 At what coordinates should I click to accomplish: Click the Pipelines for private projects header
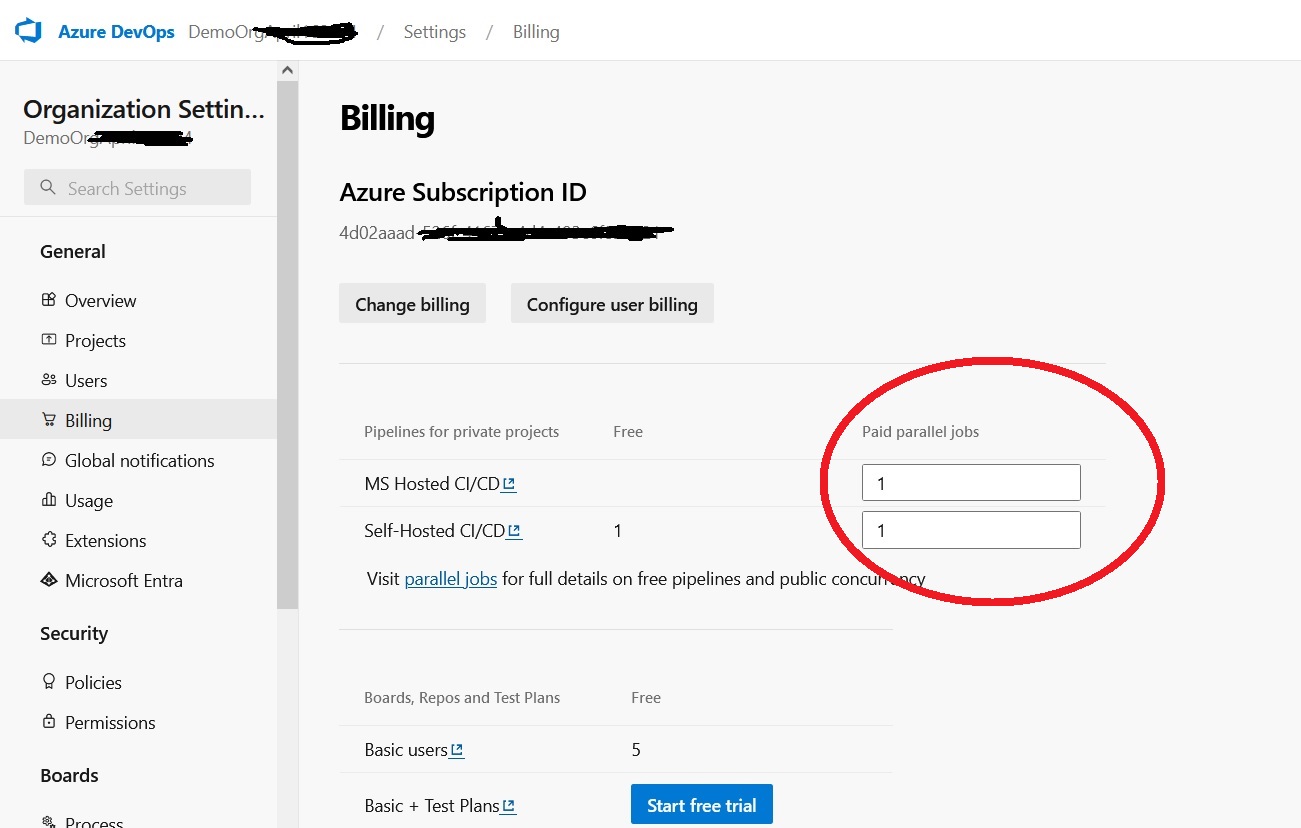point(462,432)
